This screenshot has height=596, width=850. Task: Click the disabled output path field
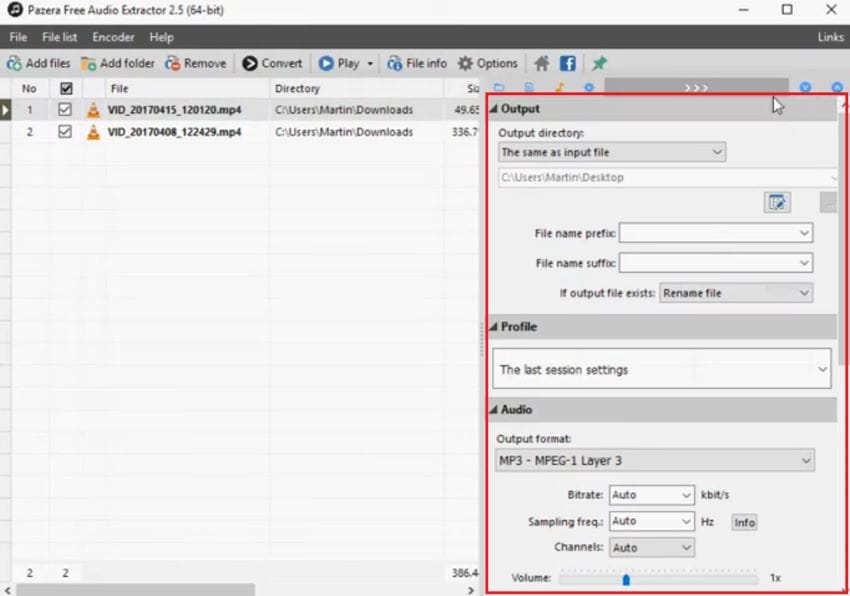tap(668, 177)
